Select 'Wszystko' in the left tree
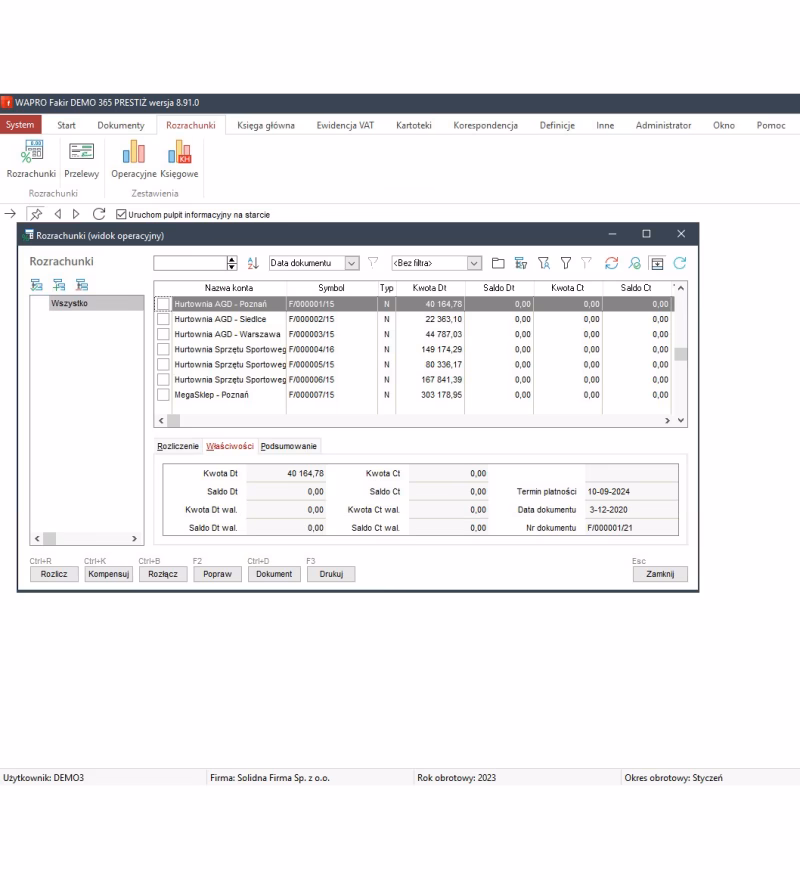 coord(70,303)
